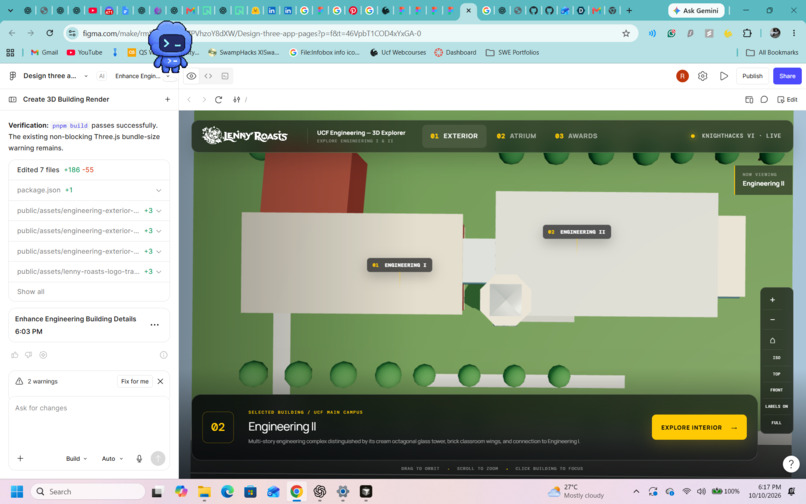The width and height of the screenshot is (806, 504).
Task: Click the 02 Engineering II building label
Action: (577, 232)
